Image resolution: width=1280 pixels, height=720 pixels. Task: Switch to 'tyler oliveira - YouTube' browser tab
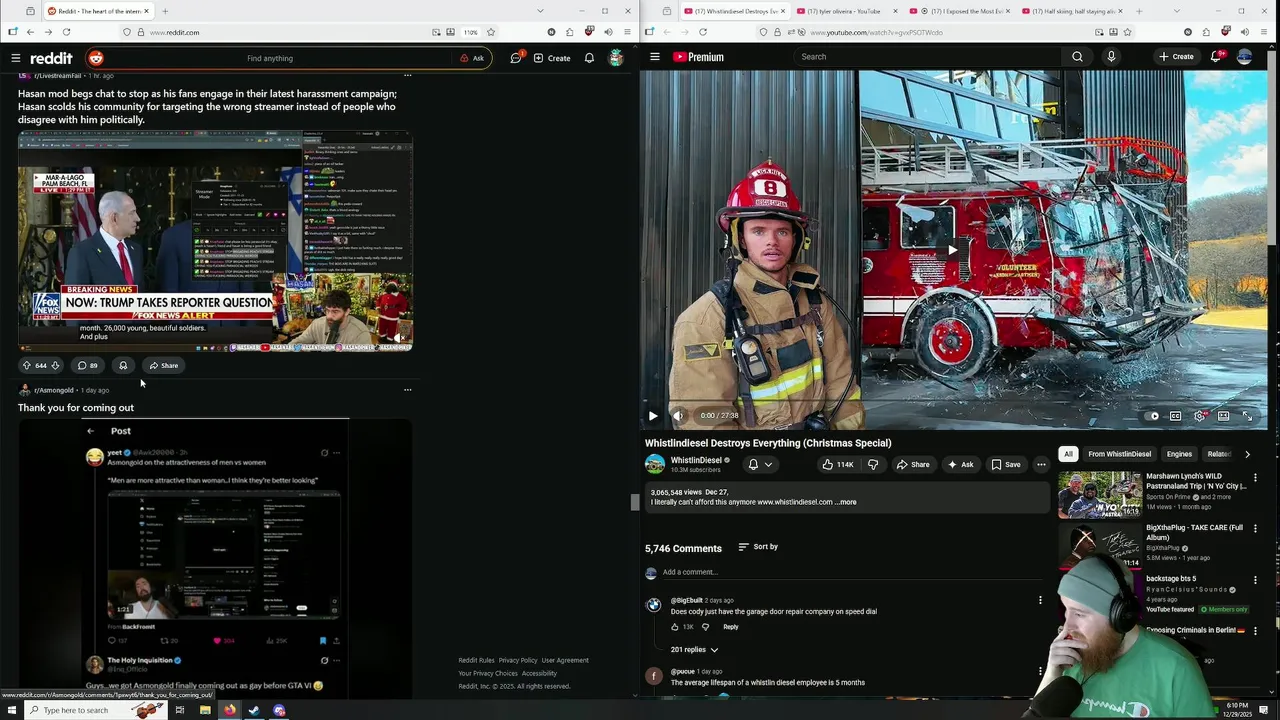point(843,11)
